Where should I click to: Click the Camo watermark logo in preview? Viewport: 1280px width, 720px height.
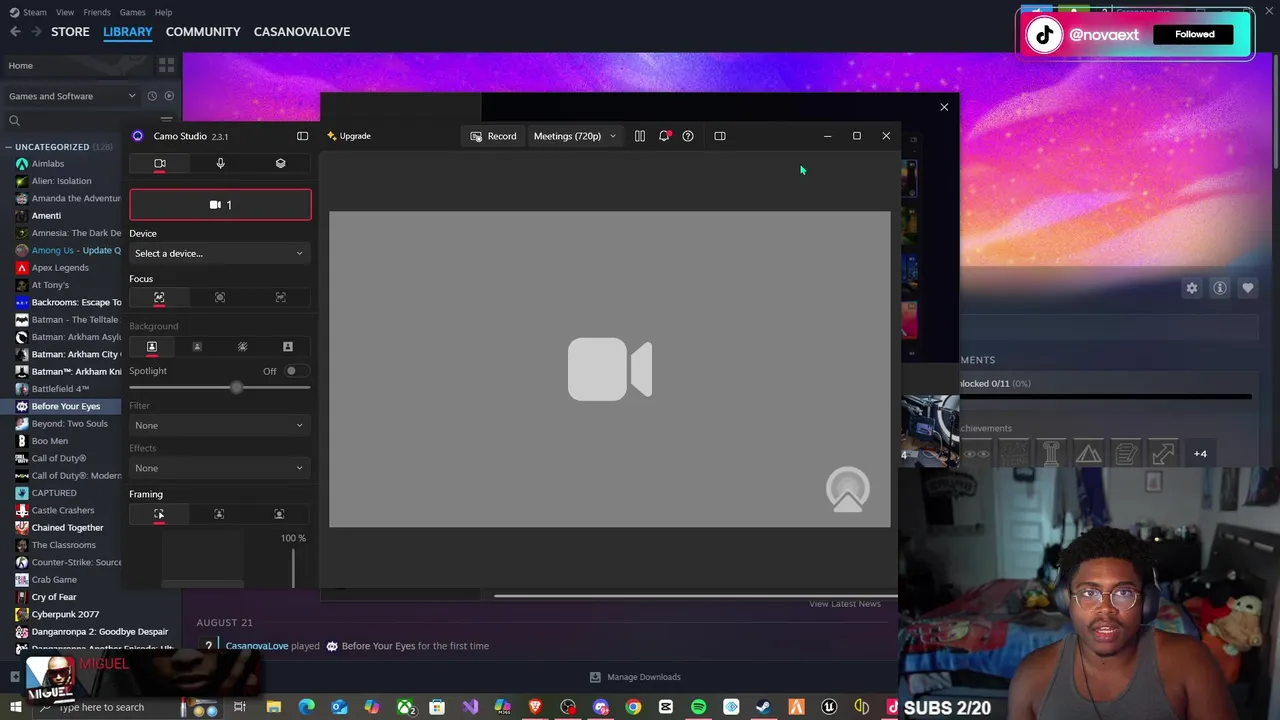[848, 490]
